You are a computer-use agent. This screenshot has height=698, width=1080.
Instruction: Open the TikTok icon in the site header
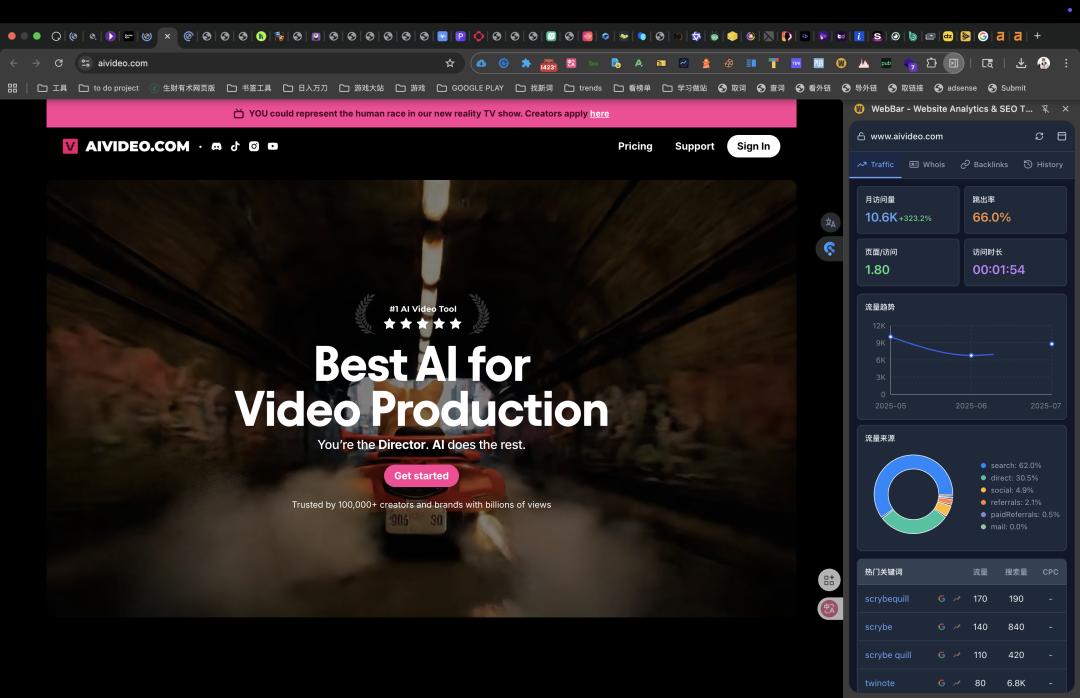[x=235, y=146]
